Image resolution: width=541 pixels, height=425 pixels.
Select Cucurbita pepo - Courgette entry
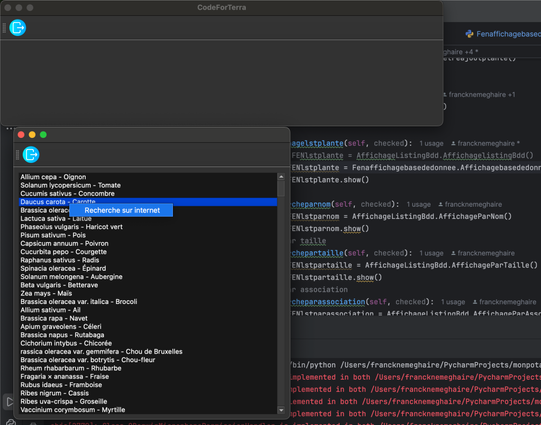pos(63,252)
